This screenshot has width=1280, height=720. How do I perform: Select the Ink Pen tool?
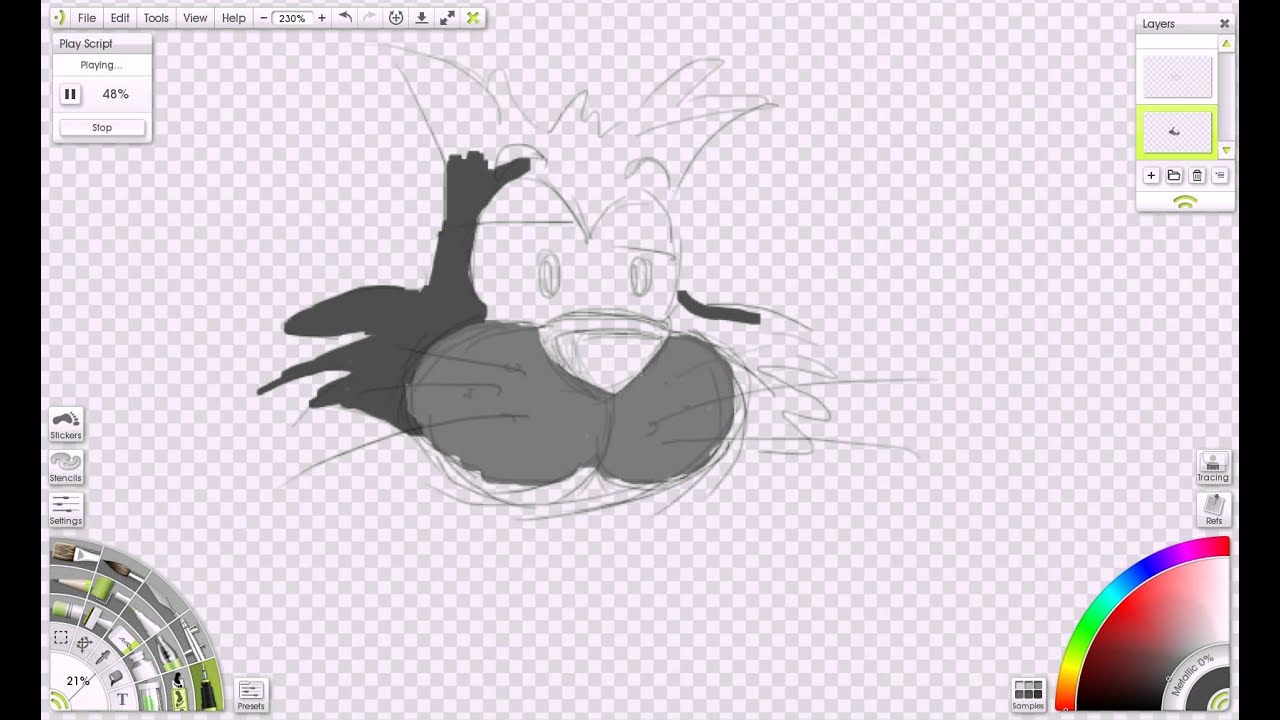209,686
